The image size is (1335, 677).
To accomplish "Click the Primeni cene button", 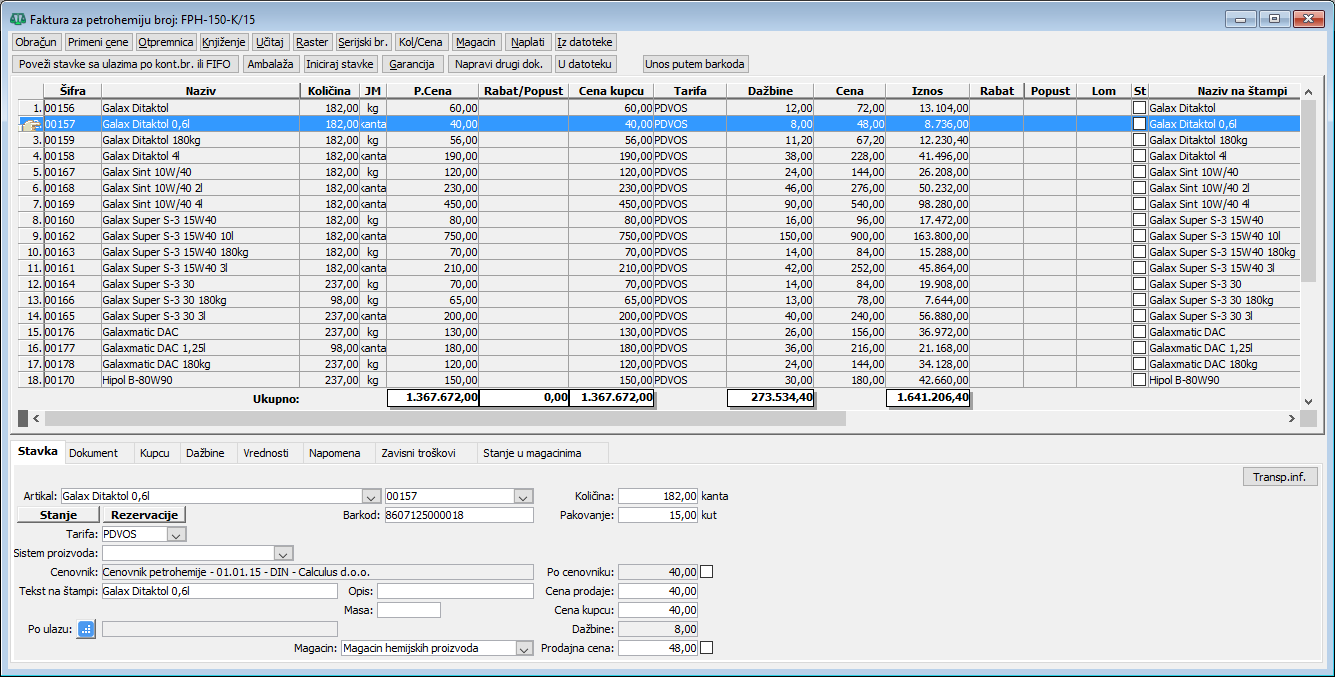I will pos(98,42).
